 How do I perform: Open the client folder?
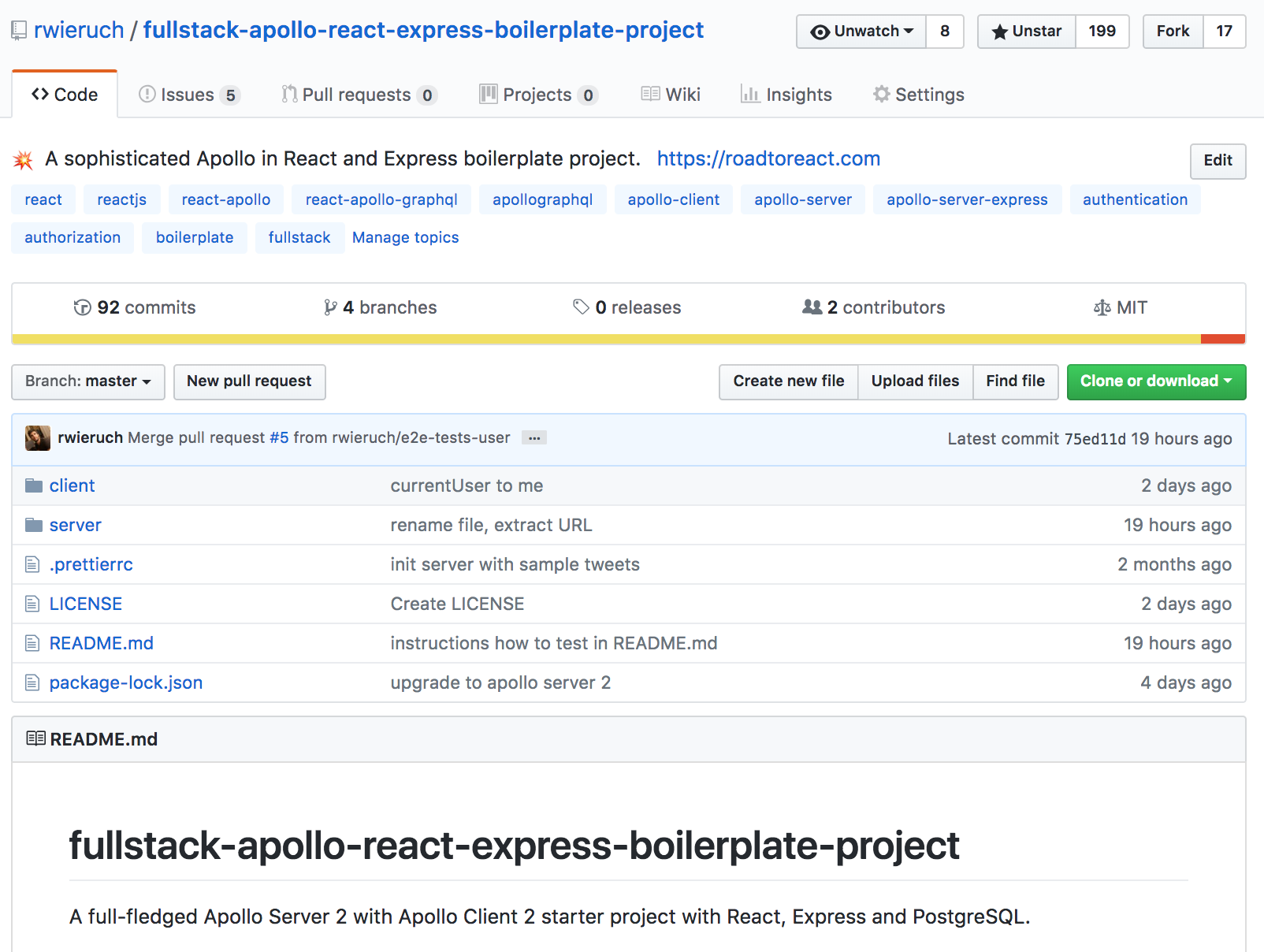[72, 485]
